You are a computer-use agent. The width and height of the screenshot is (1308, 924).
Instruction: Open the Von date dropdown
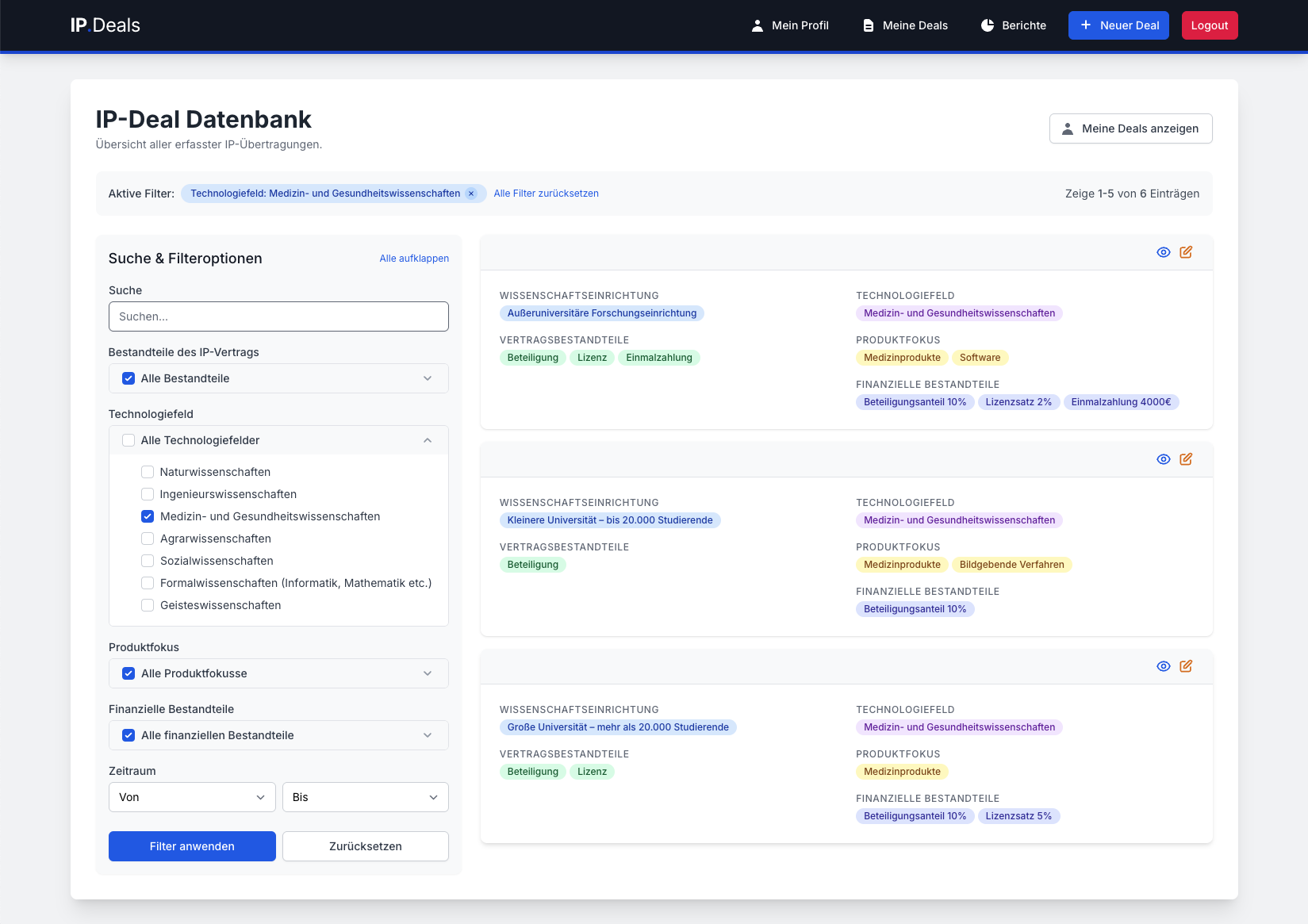[192, 797]
